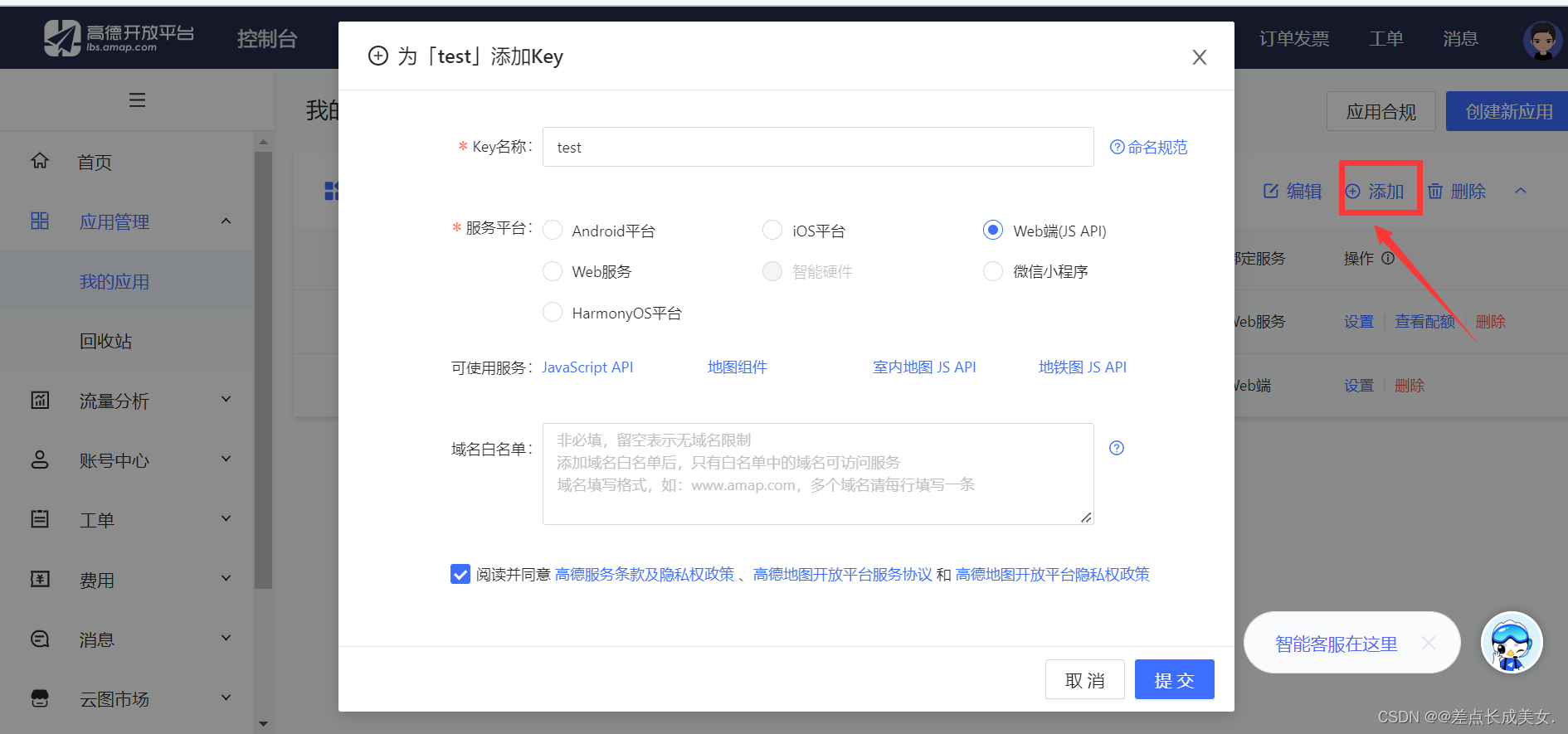Expand the 账号中心 sidebar section
The image size is (1568, 734).
pyautogui.click(x=226, y=459)
